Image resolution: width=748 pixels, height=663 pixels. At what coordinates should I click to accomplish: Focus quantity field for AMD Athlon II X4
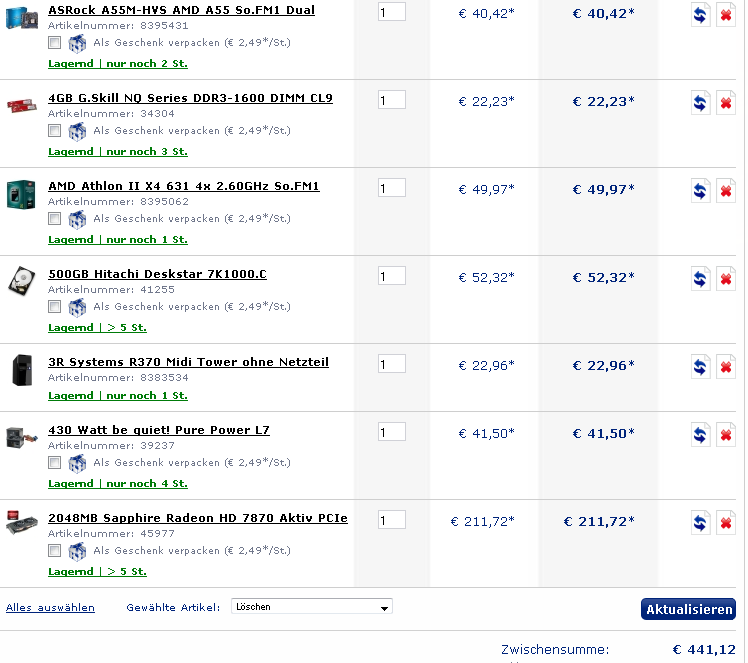click(392, 188)
